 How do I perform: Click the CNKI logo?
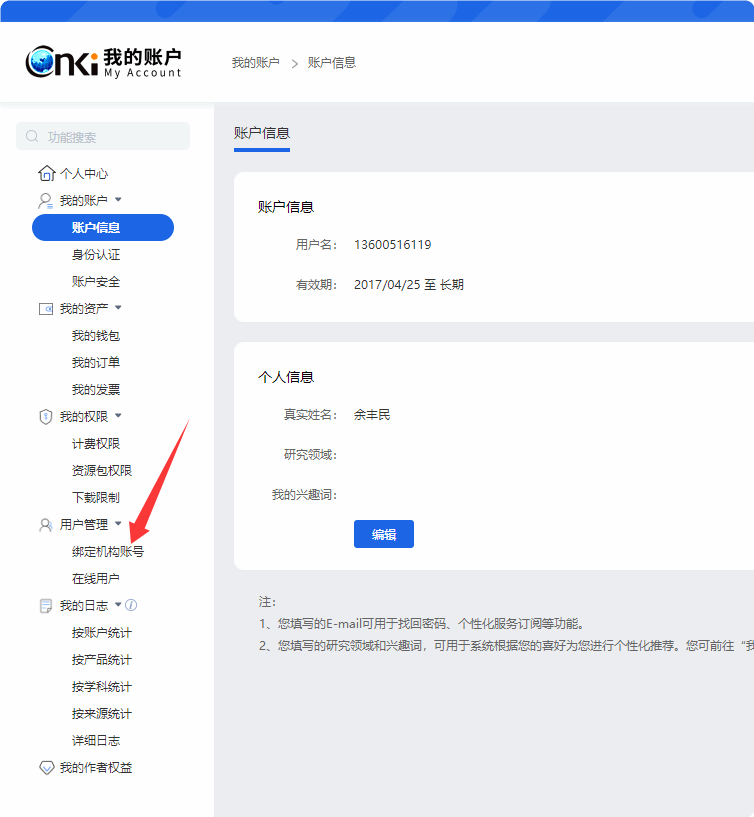point(62,62)
